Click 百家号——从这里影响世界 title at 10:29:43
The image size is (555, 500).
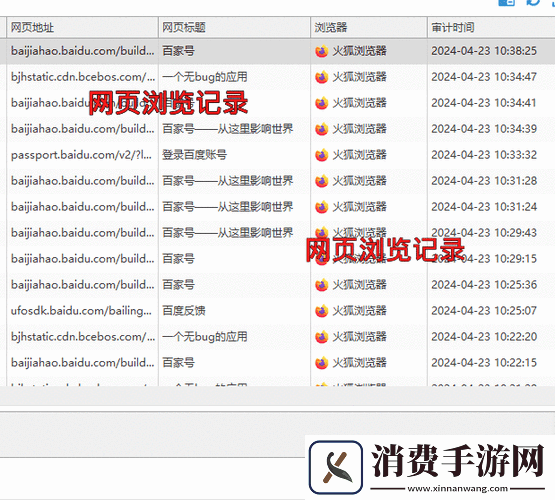pyautogui.click(x=228, y=232)
